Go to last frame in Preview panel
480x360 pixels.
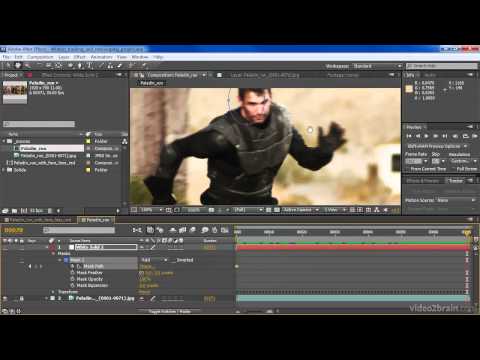tap(444, 136)
